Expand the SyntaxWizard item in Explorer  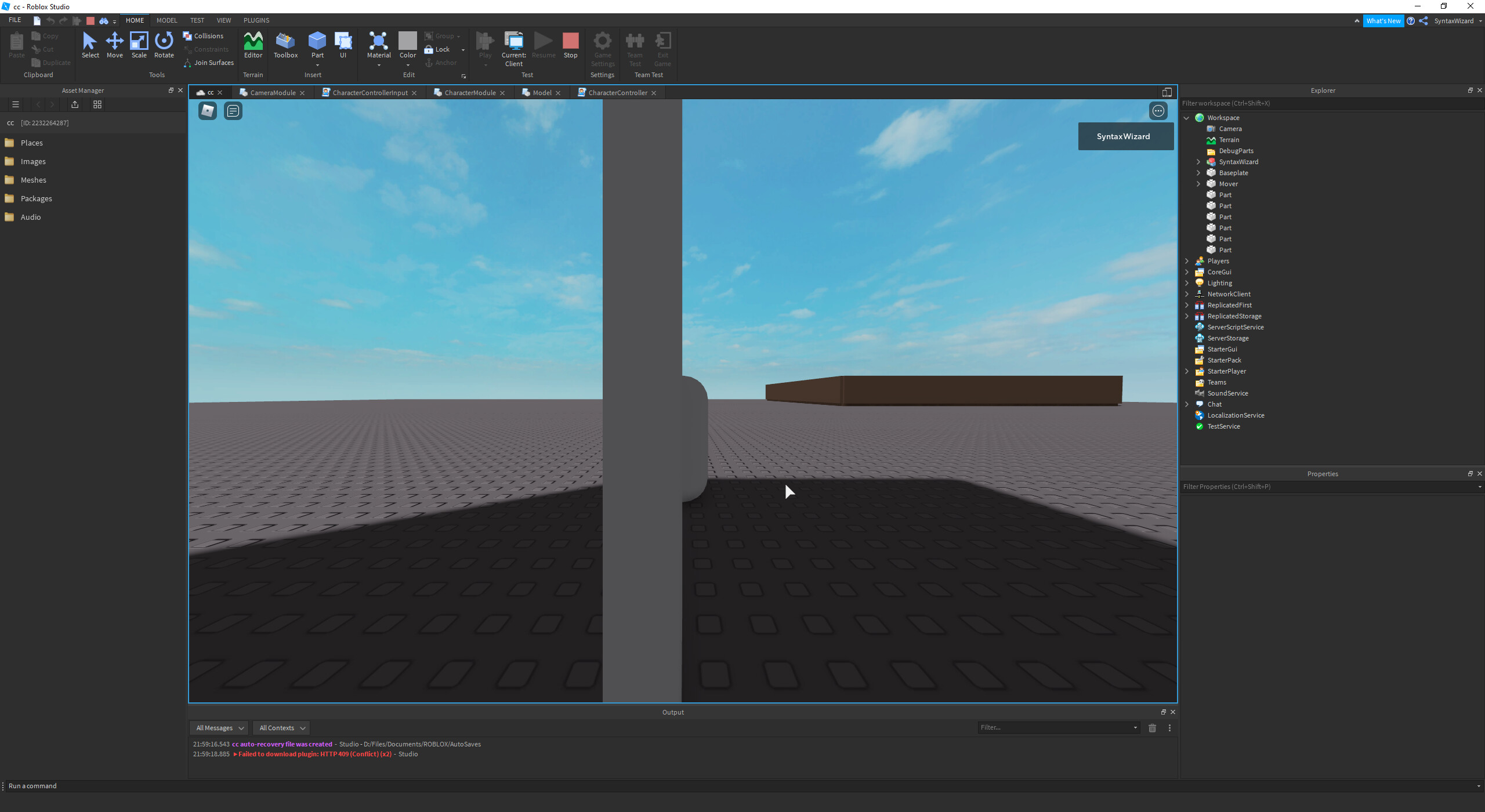[x=1198, y=162]
